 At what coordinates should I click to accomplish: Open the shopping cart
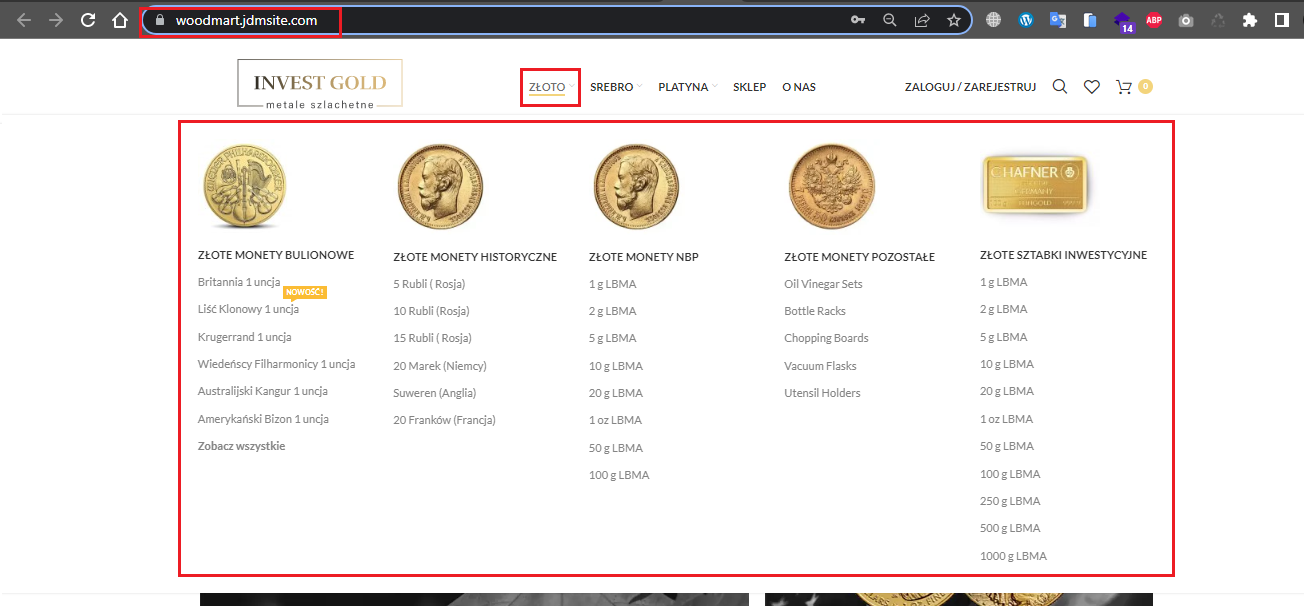coord(1134,87)
